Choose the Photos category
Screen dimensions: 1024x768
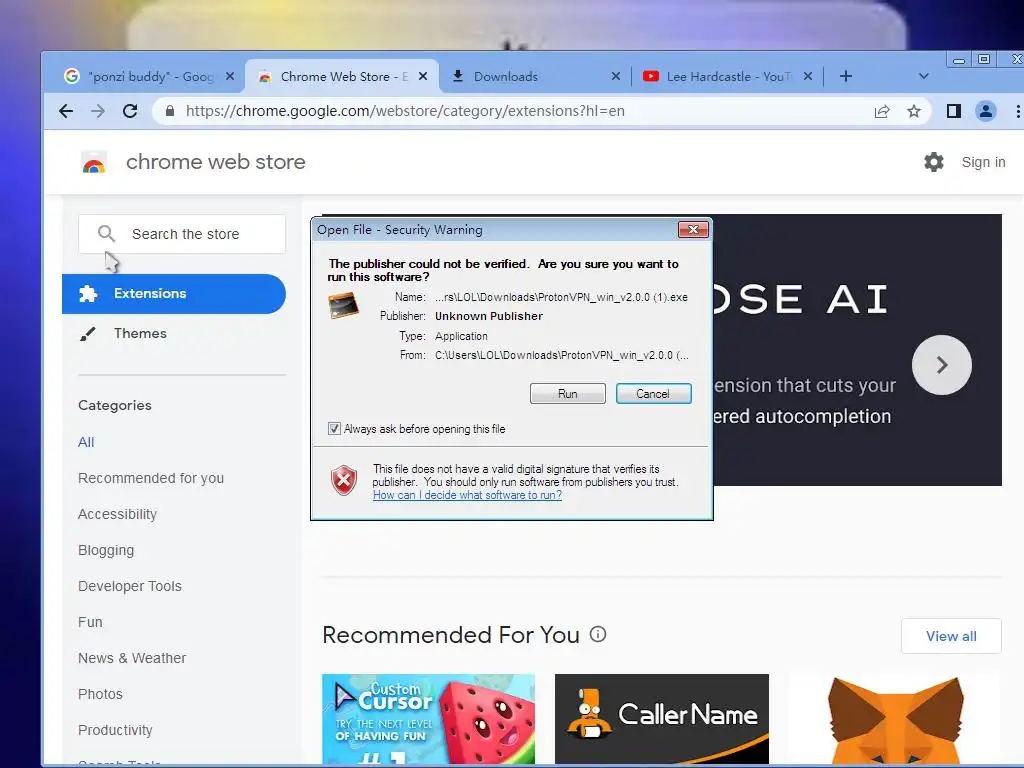(x=101, y=694)
